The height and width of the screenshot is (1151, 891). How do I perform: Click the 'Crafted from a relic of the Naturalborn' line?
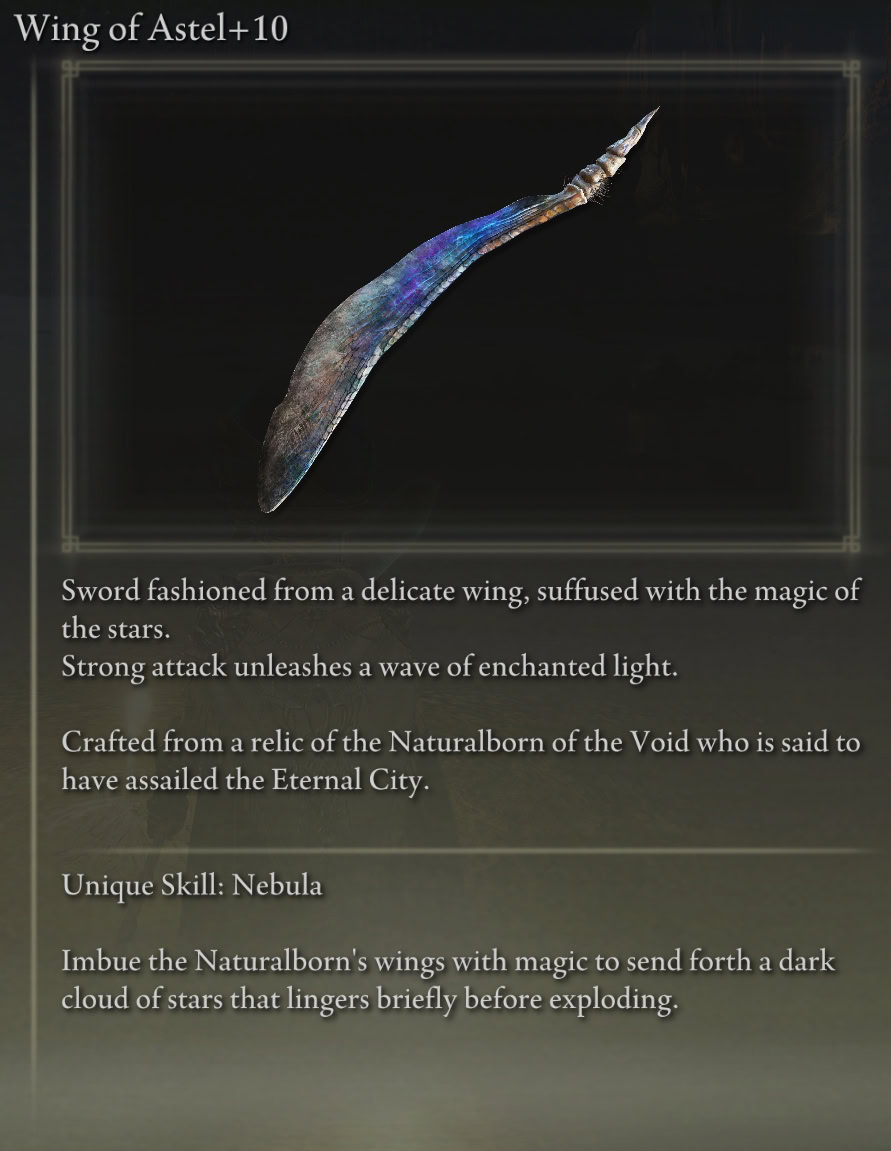tap(461, 743)
